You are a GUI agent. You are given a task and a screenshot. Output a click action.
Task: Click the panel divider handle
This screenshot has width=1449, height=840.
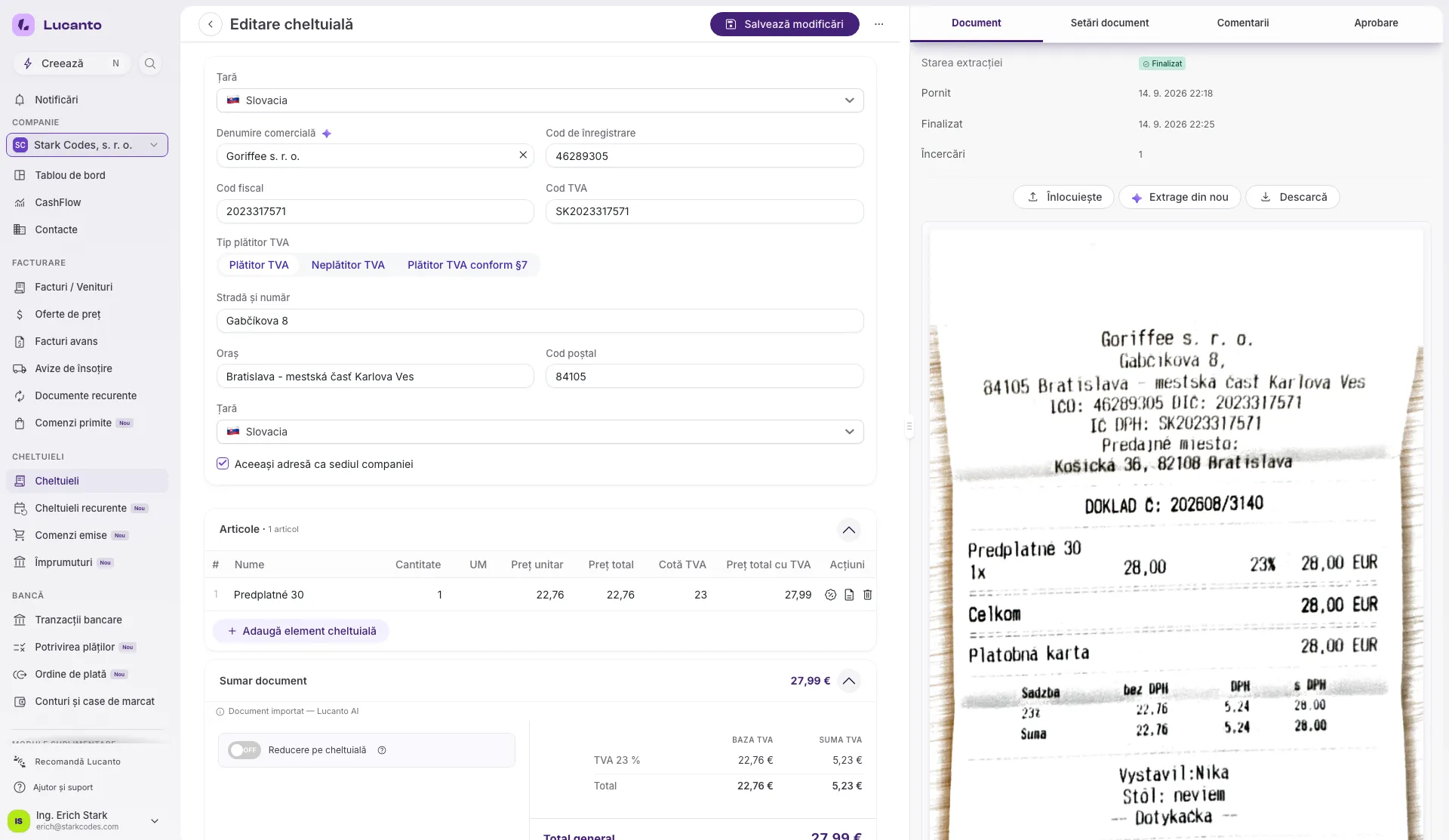909,426
